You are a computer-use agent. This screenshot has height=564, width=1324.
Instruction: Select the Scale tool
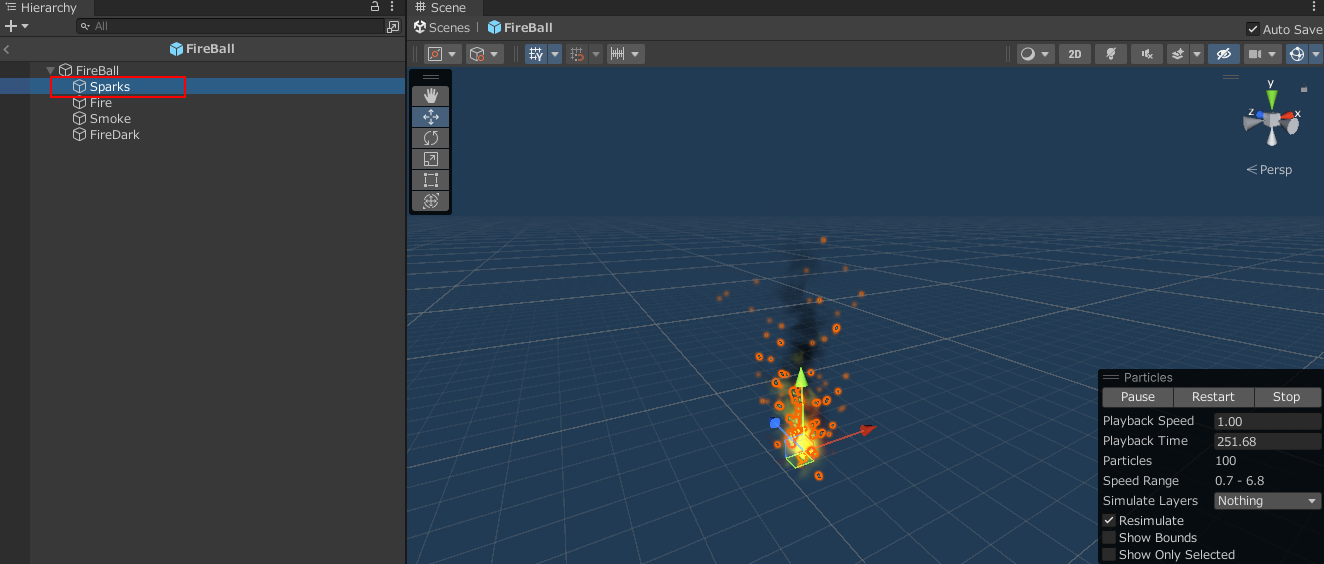[x=431, y=159]
